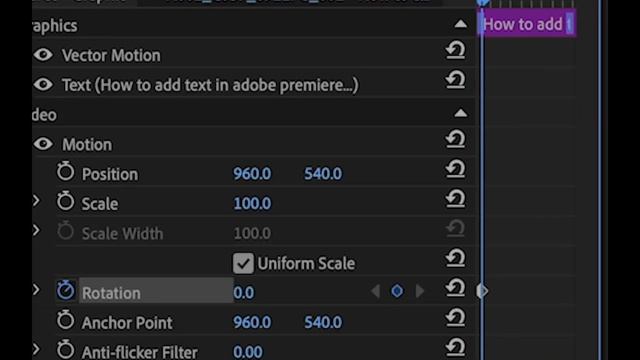
Task: Toggle Anchor Point animation stopwatch
Action: click(x=65, y=320)
